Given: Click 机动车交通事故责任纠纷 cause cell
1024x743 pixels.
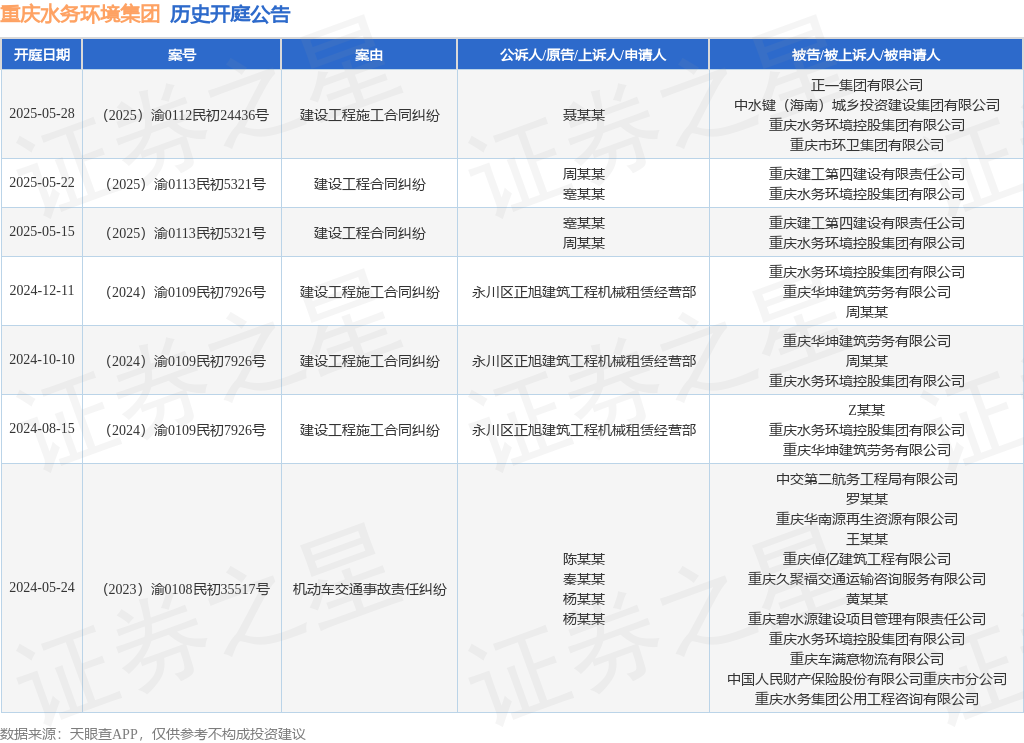Looking at the screenshot, I should (370, 589).
